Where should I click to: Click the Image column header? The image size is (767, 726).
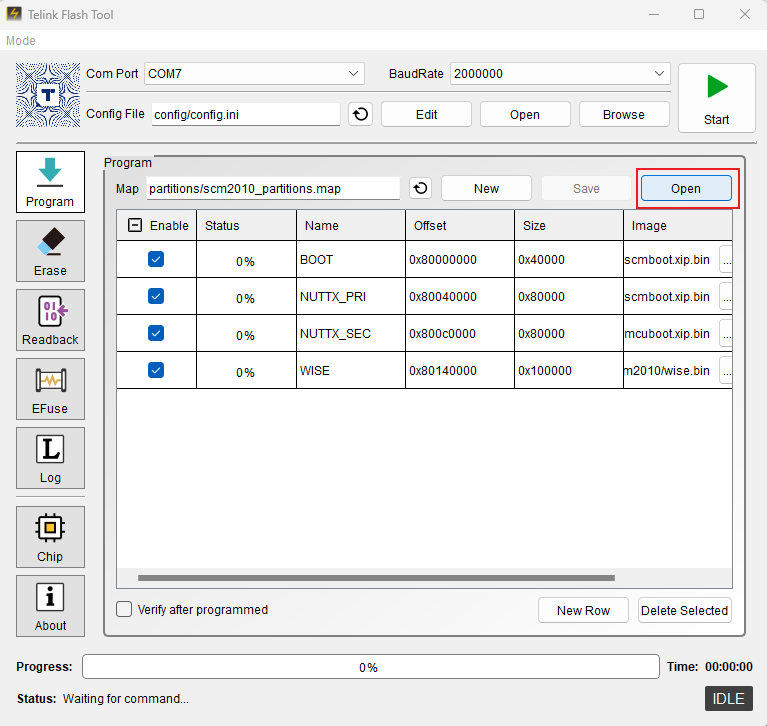678,225
